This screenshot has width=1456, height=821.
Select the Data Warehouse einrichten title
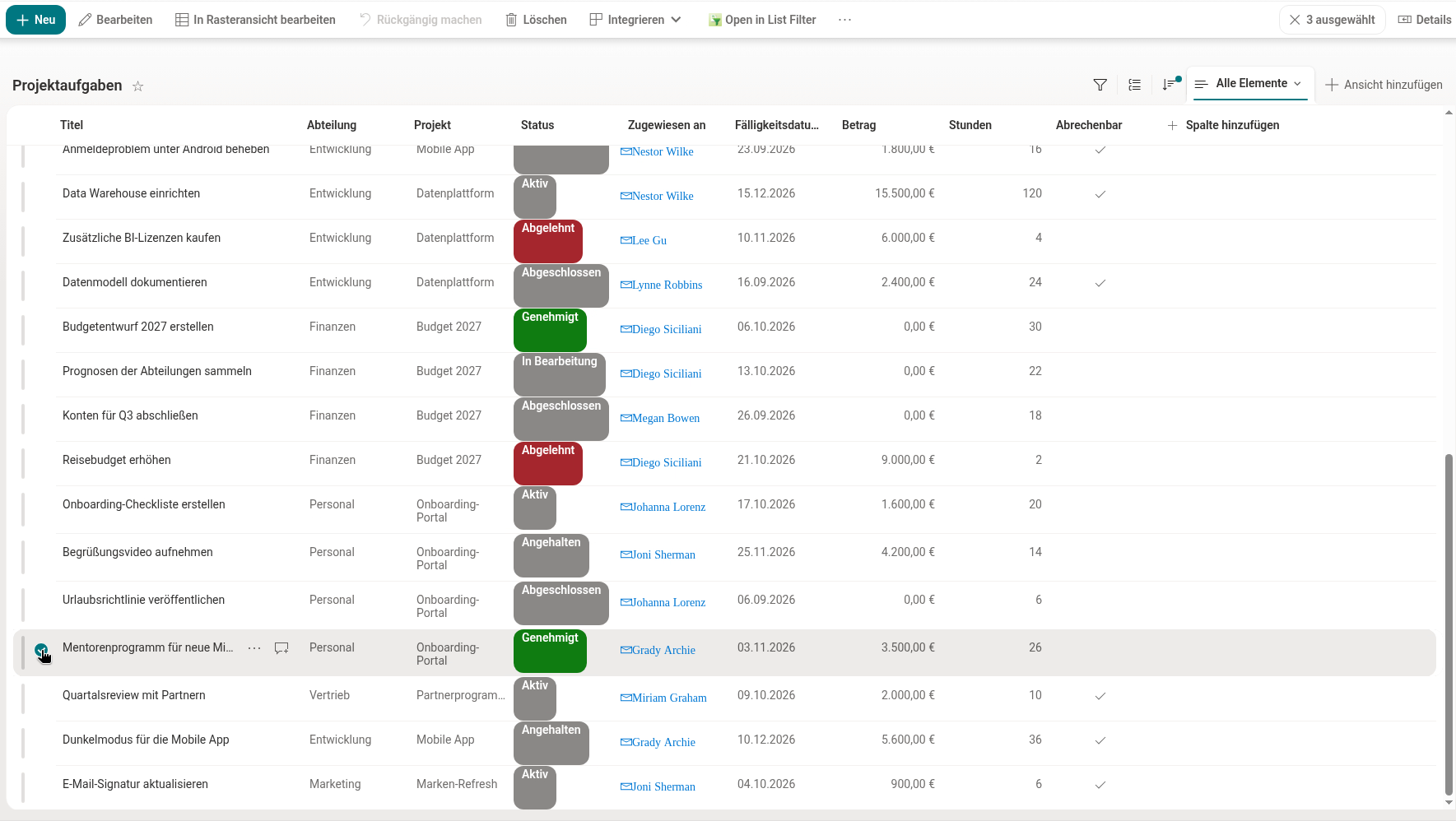pos(131,193)
